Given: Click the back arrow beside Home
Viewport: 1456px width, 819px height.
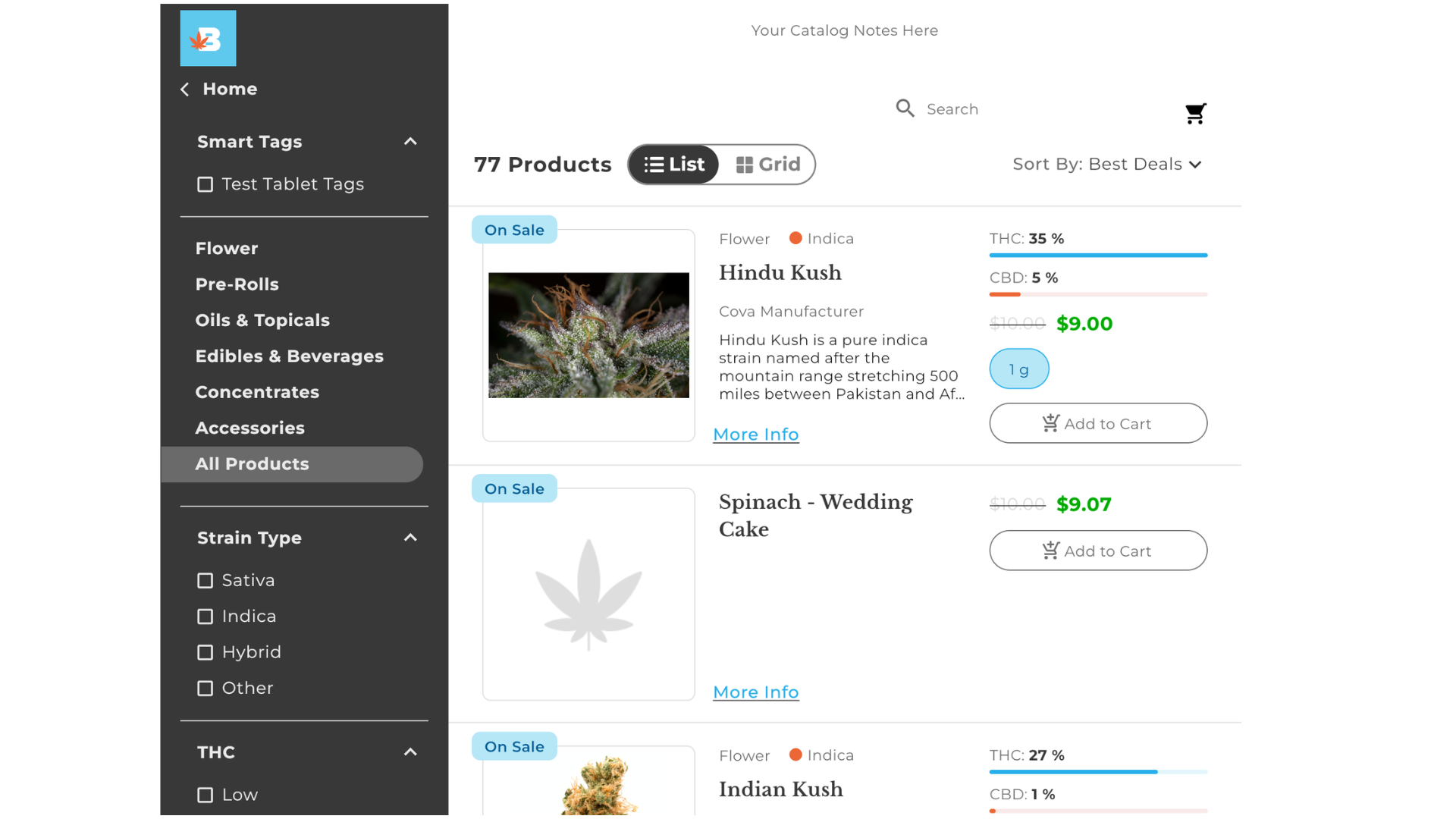Looking at the screenshot, I should point(185,89).
